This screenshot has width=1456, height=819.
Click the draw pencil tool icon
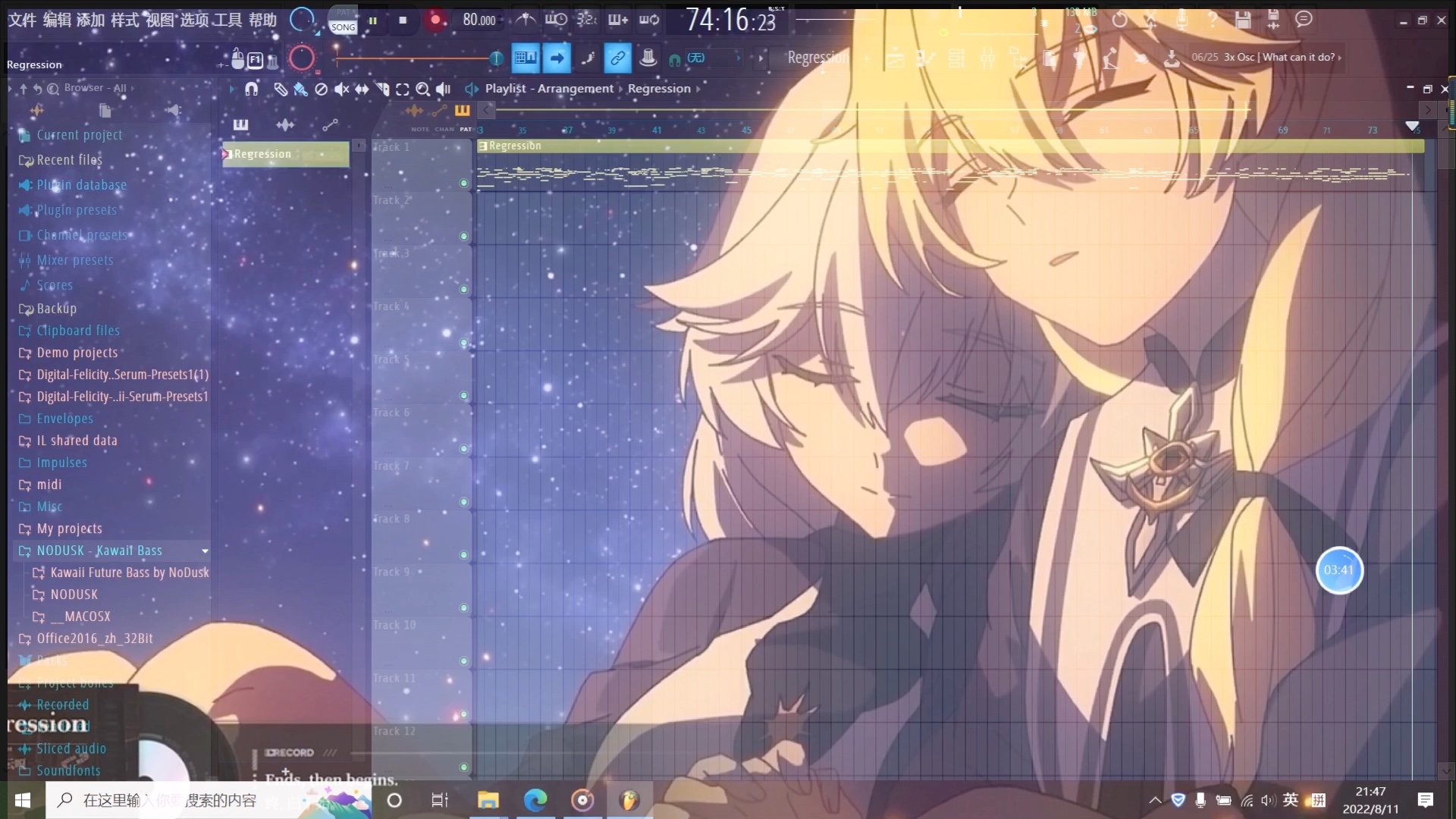tap(281, 89)
